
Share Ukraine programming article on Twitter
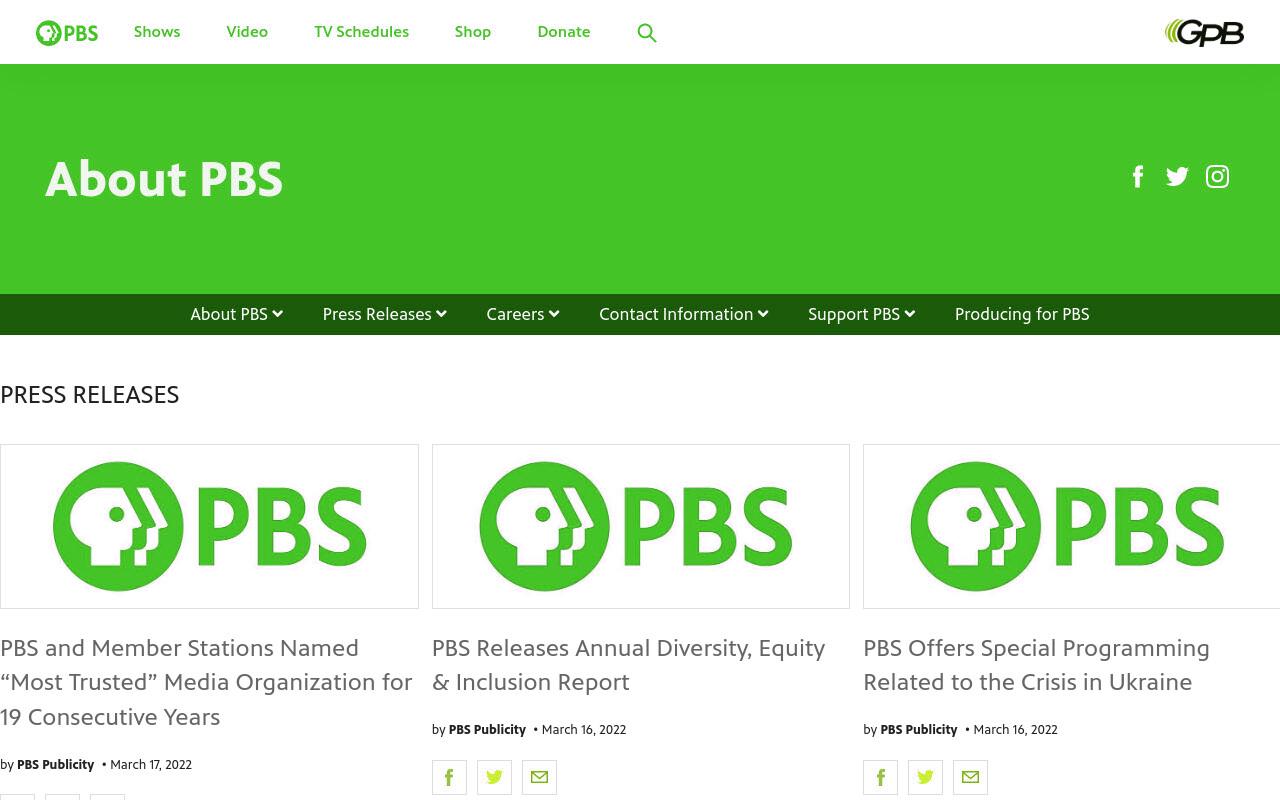925,777
